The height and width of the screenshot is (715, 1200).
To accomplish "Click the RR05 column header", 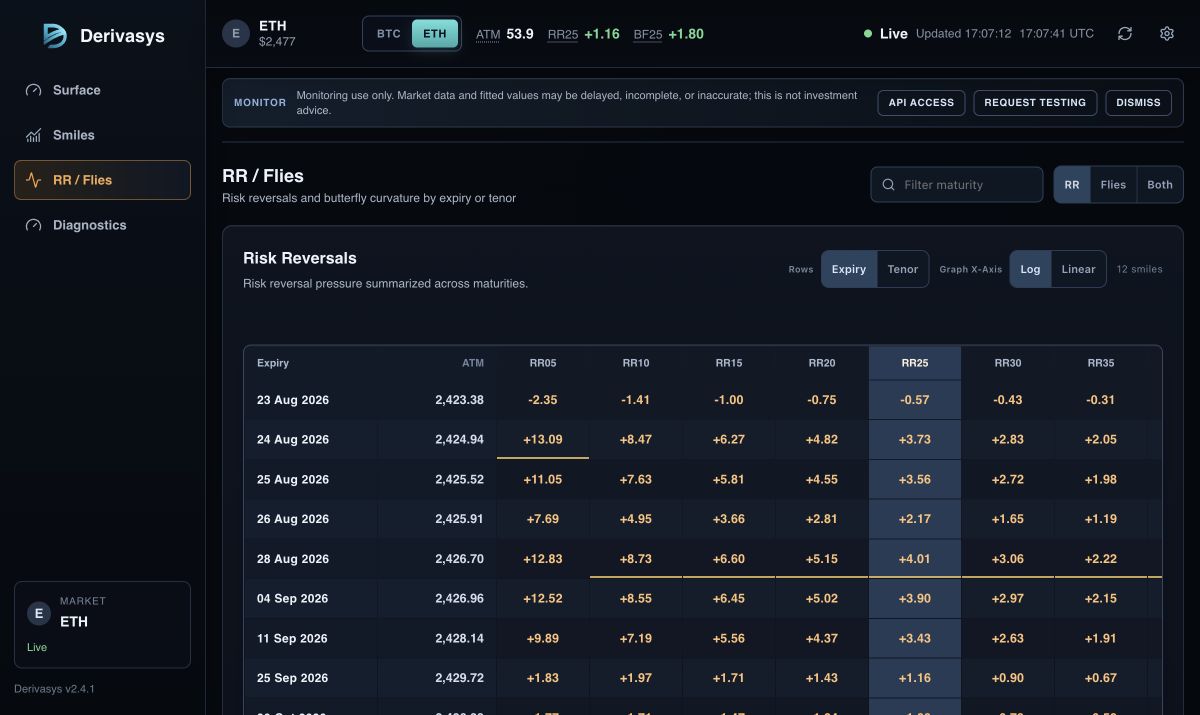I will tap(543, 363).
